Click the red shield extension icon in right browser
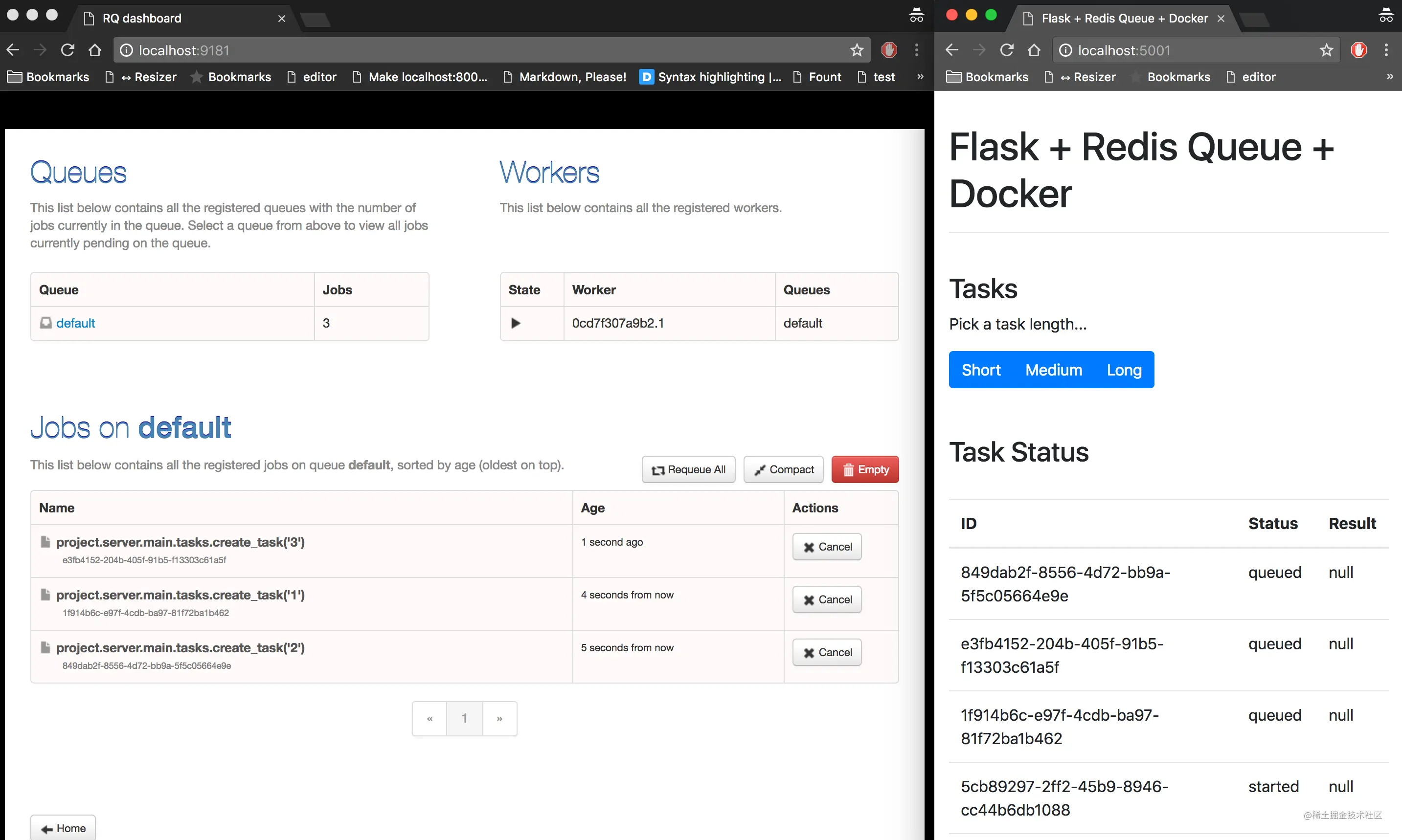The width and height of the screenshot is (1402, 840). point(1358,50)
